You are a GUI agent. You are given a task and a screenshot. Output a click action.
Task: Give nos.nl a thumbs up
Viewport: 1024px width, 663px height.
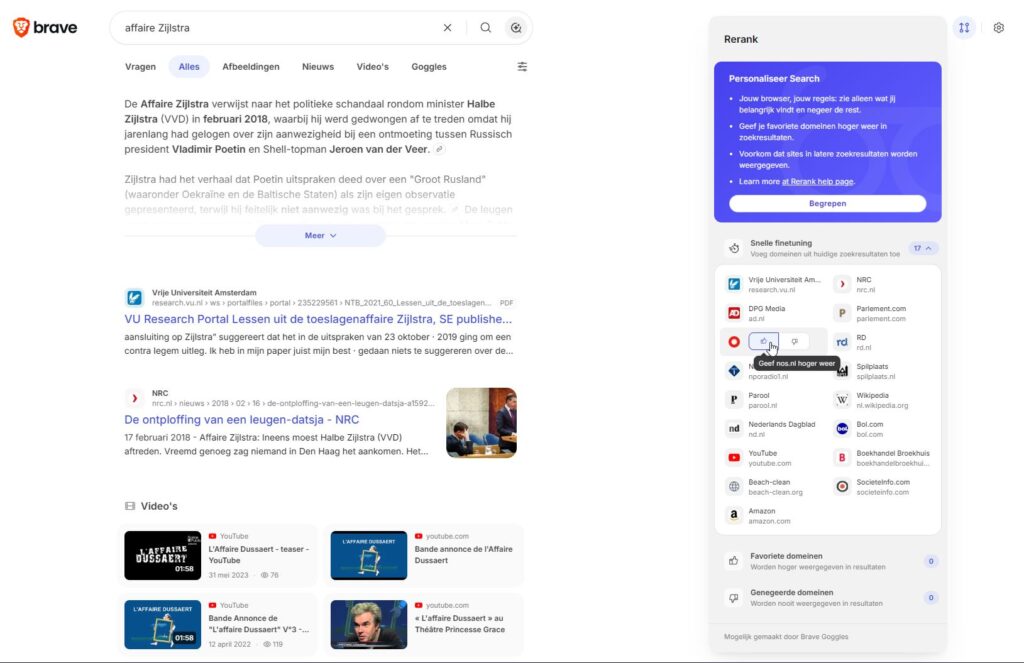tap(763, 341)
